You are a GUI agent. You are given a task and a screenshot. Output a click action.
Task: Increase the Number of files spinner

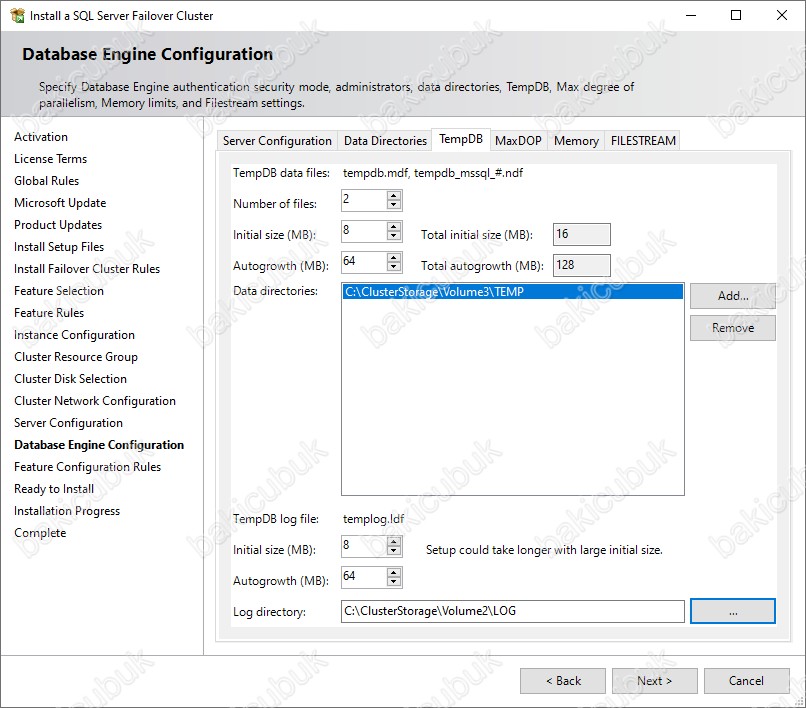[x=394, y=195]
